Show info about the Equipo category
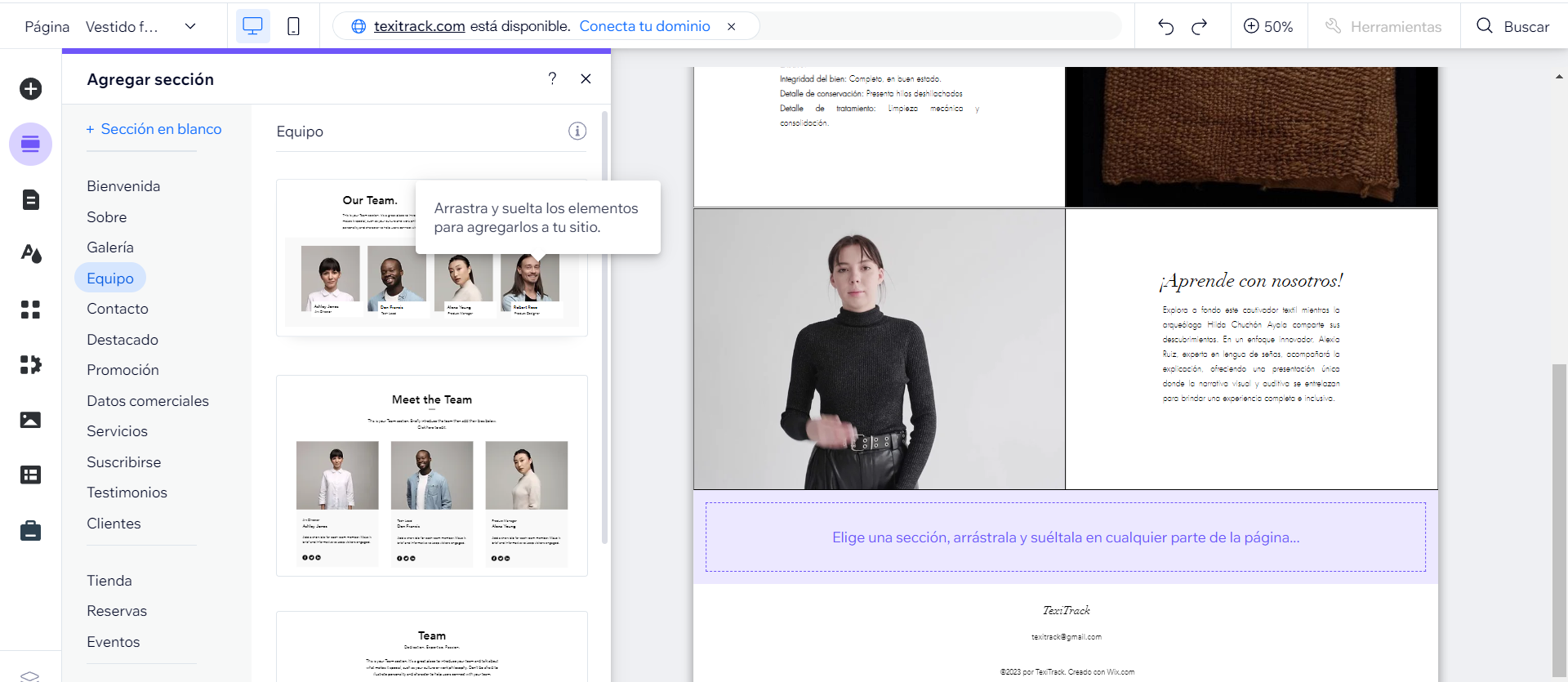 pyautogui.click(x=577, y=131)
